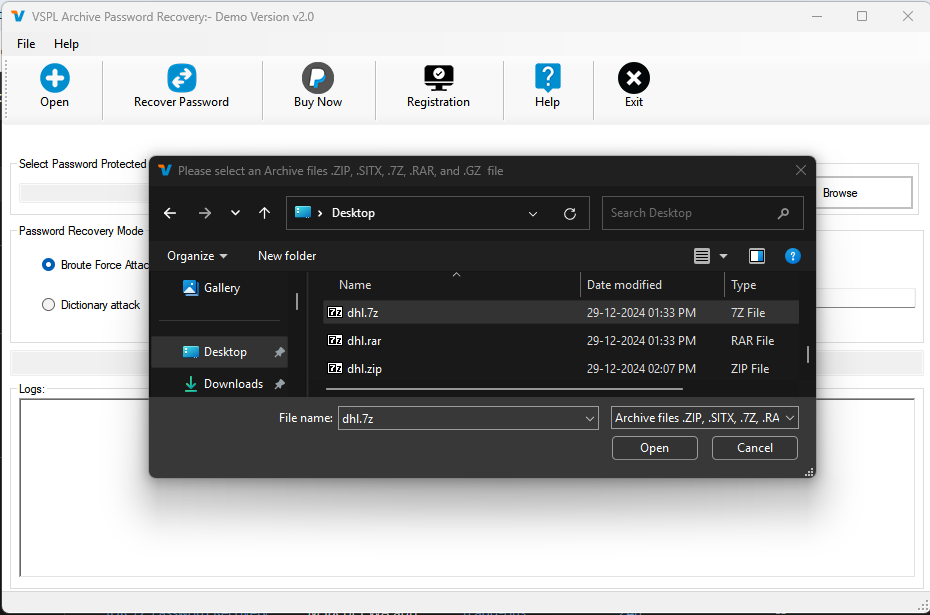Open the File menu
This screenshot has height=615, width=930.
[25, 44]
